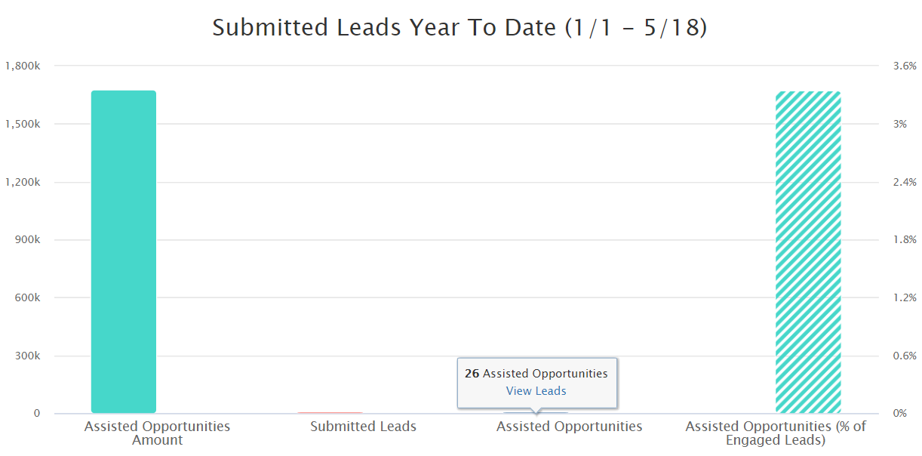Click the 900k left axis value

[x=28, y=240]
